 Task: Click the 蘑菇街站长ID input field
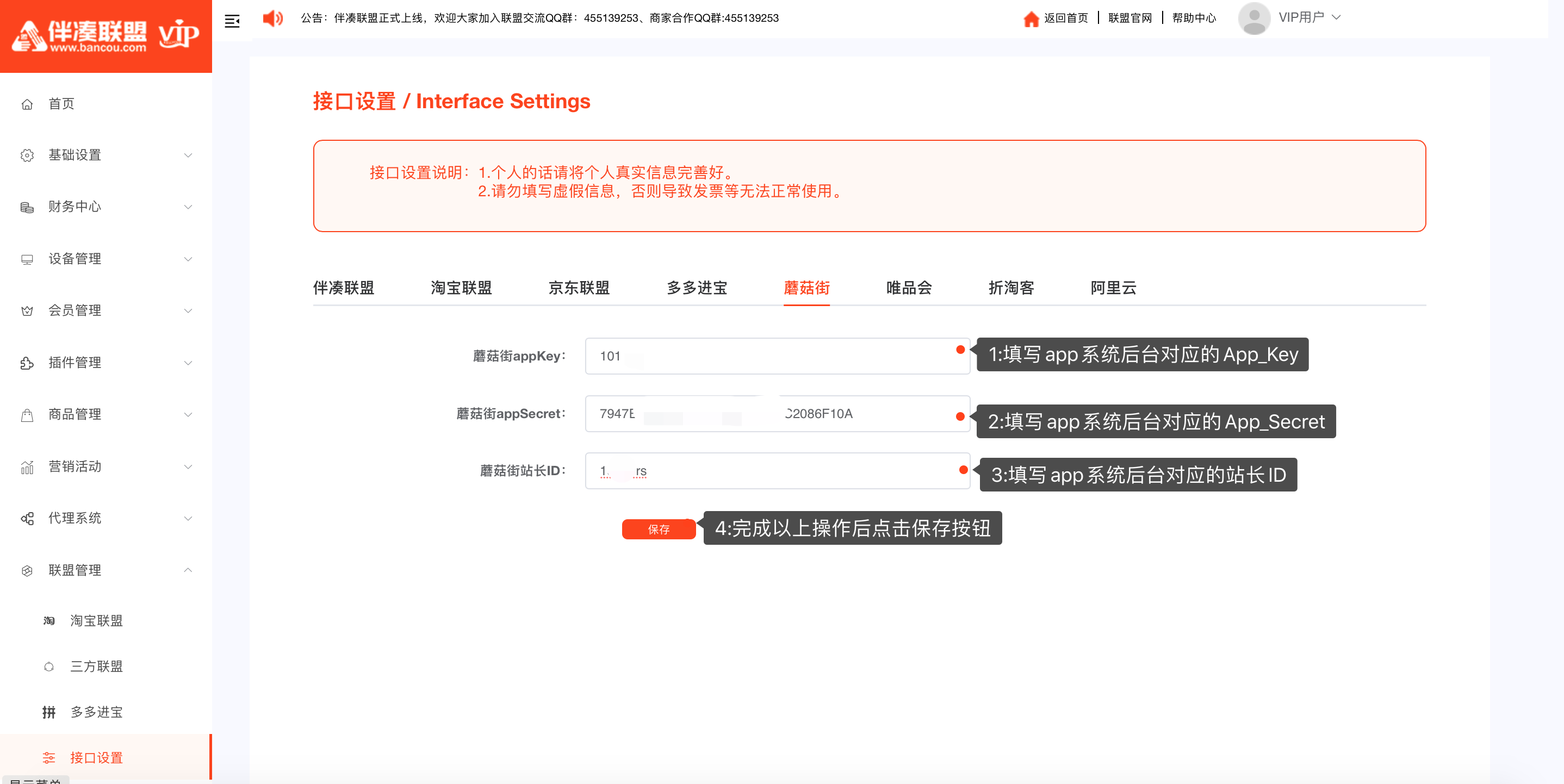tap(778, 471)
